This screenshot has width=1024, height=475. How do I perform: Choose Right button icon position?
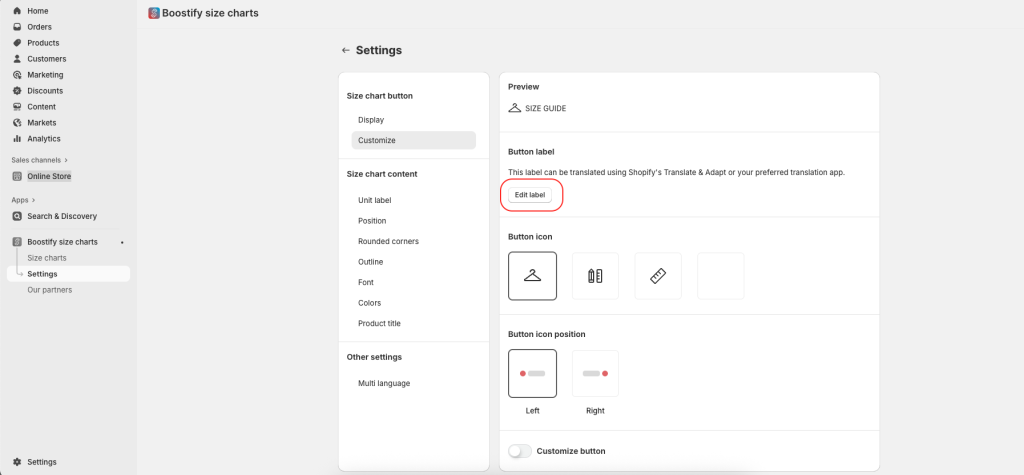pos(595,374)
